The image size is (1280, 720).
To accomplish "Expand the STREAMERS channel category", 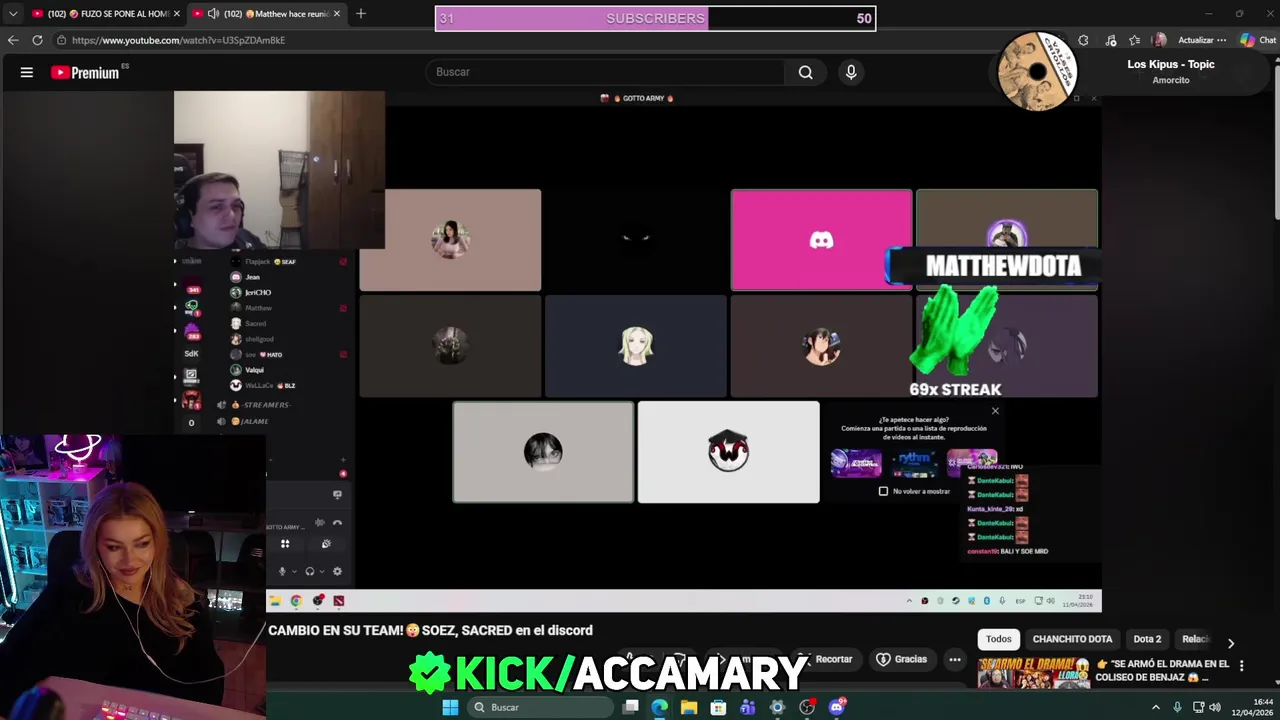I will tap(258, 405).
